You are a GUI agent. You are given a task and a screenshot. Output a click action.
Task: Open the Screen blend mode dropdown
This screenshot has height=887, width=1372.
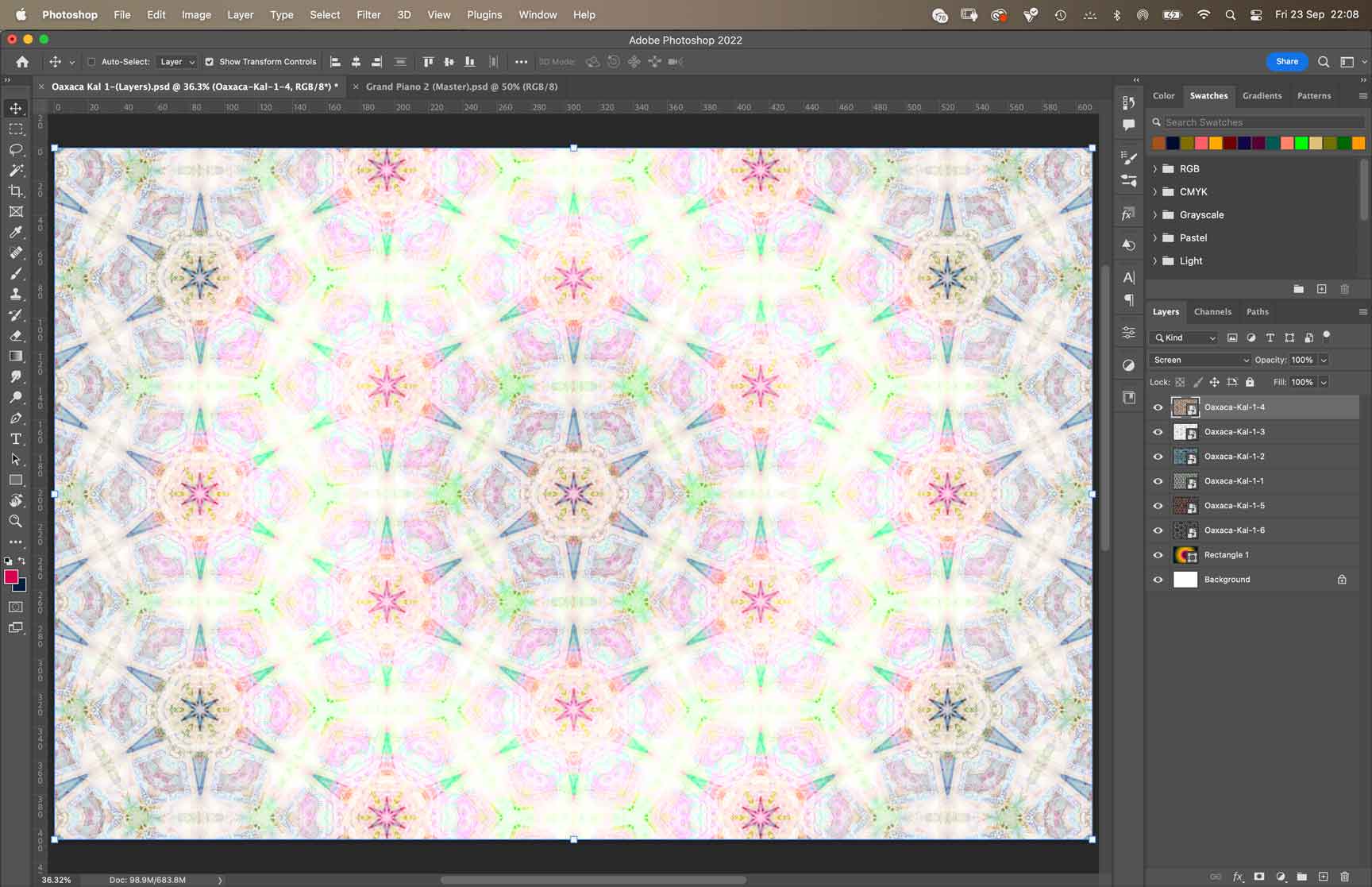pos(1200,360)
